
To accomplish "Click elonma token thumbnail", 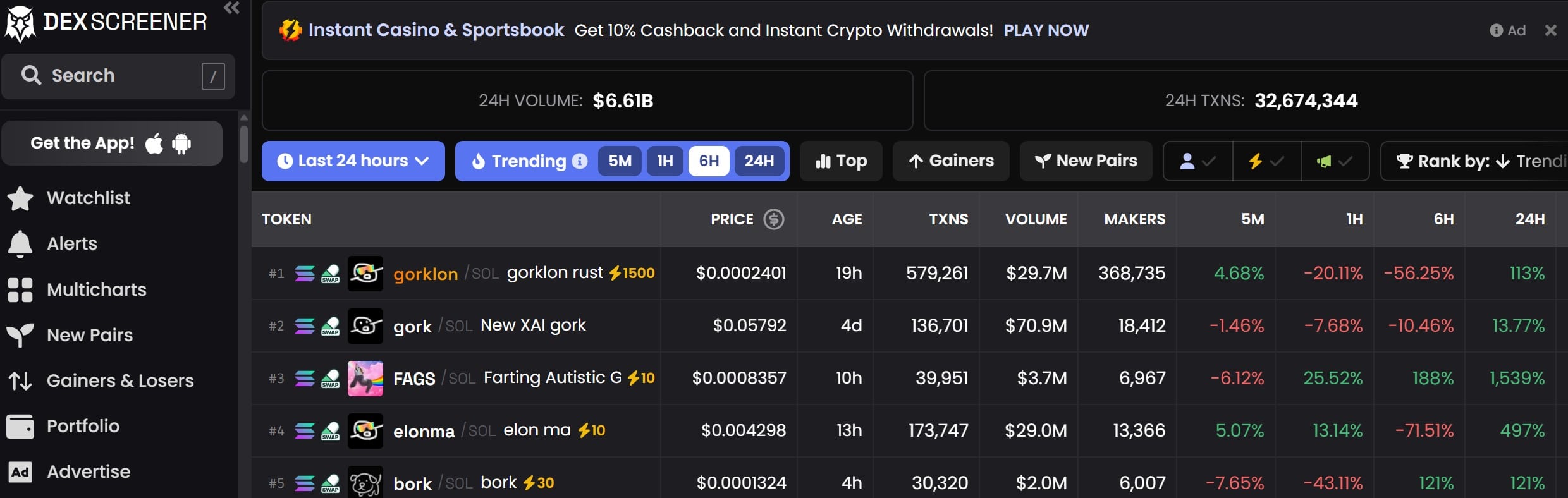I will [x=365, y=431].
